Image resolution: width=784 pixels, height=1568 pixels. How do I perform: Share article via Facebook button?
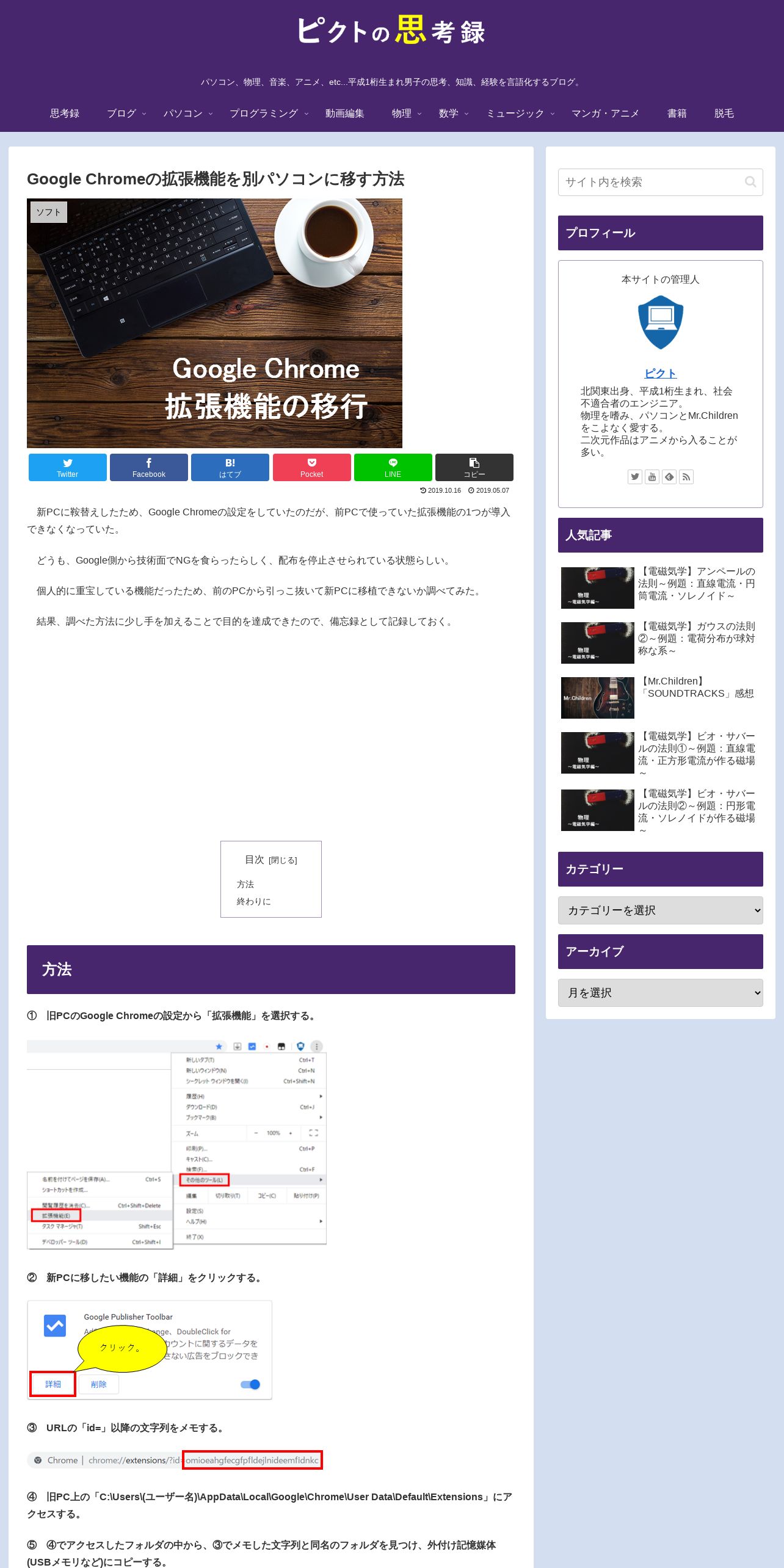[149, 467]
